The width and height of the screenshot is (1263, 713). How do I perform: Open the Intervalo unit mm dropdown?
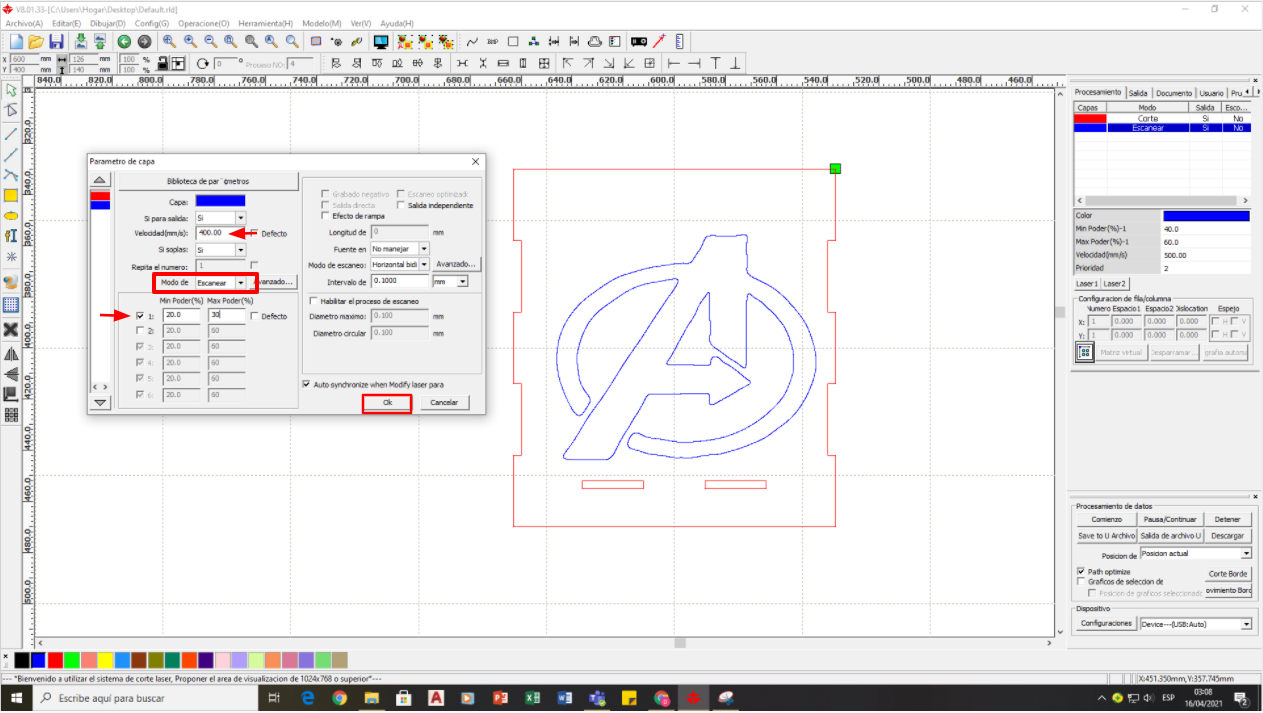[462, 282]
